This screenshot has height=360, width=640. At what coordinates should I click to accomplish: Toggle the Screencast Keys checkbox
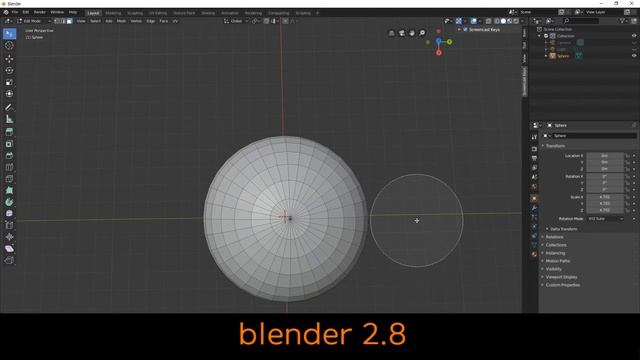(465, 30)
